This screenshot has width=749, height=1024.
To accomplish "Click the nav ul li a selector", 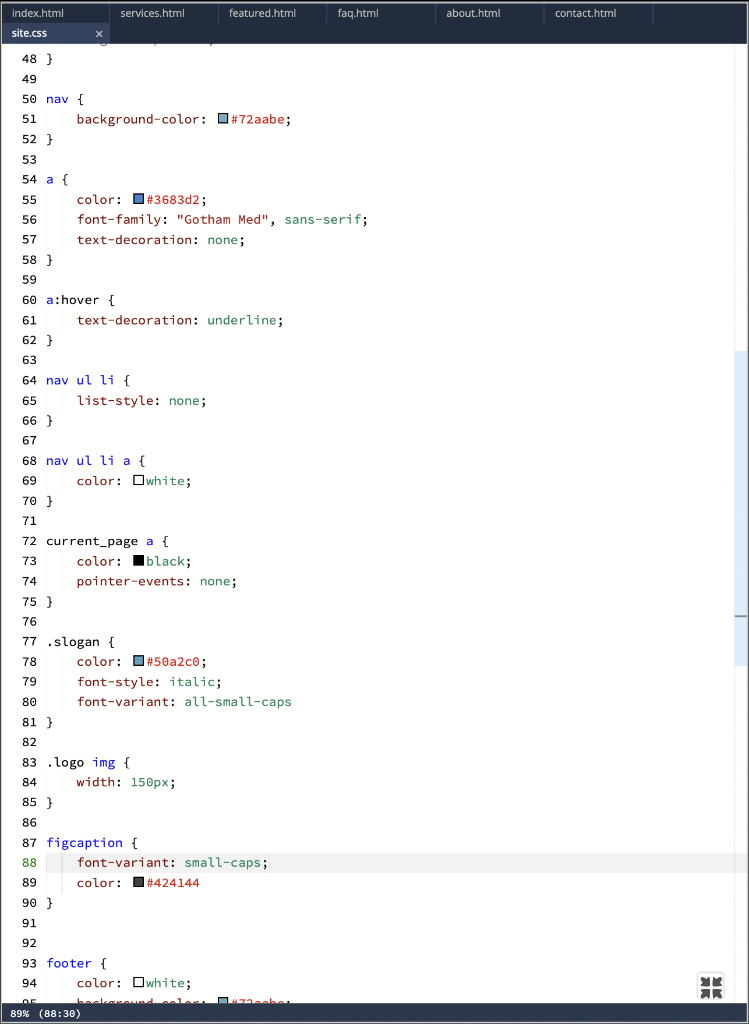I will (x=88, y=461).
